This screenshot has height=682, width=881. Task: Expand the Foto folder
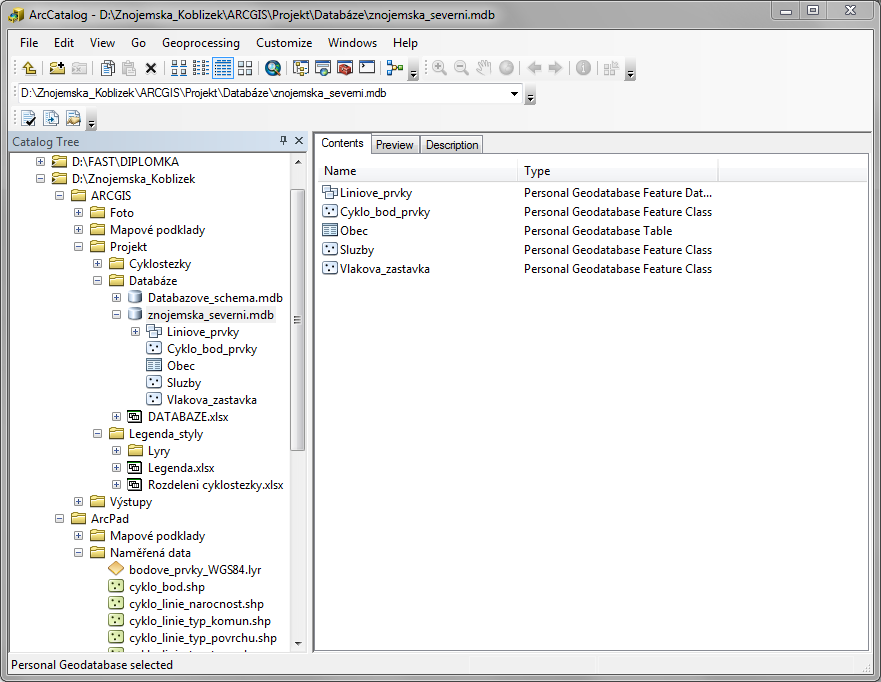click(x=79, y=213)
